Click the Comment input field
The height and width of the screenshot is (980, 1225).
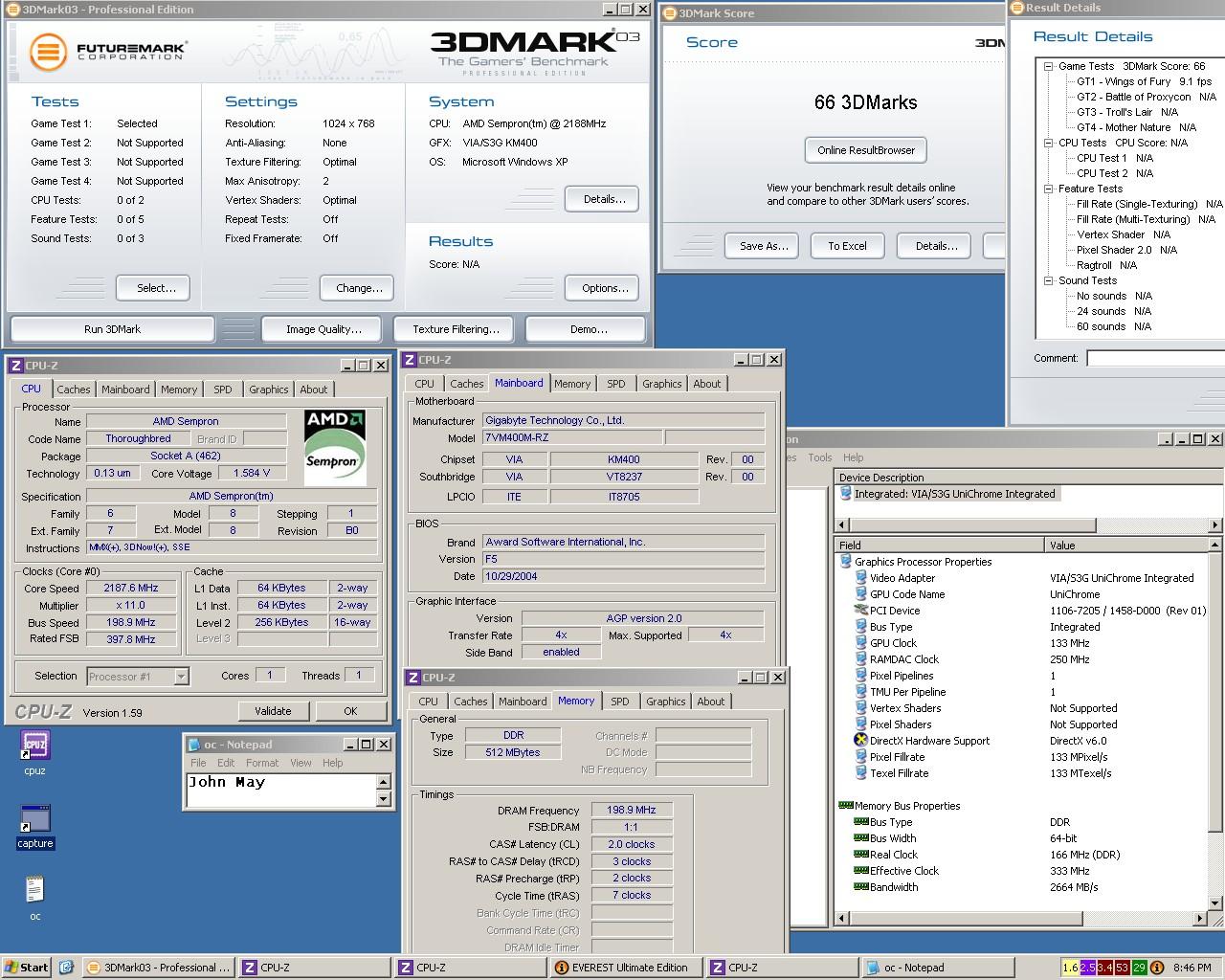[1156, 358]
